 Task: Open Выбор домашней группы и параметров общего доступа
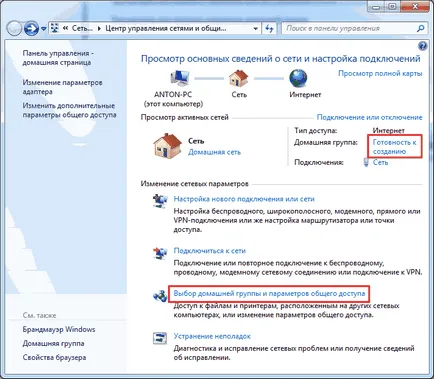click(x=269, y=294)
